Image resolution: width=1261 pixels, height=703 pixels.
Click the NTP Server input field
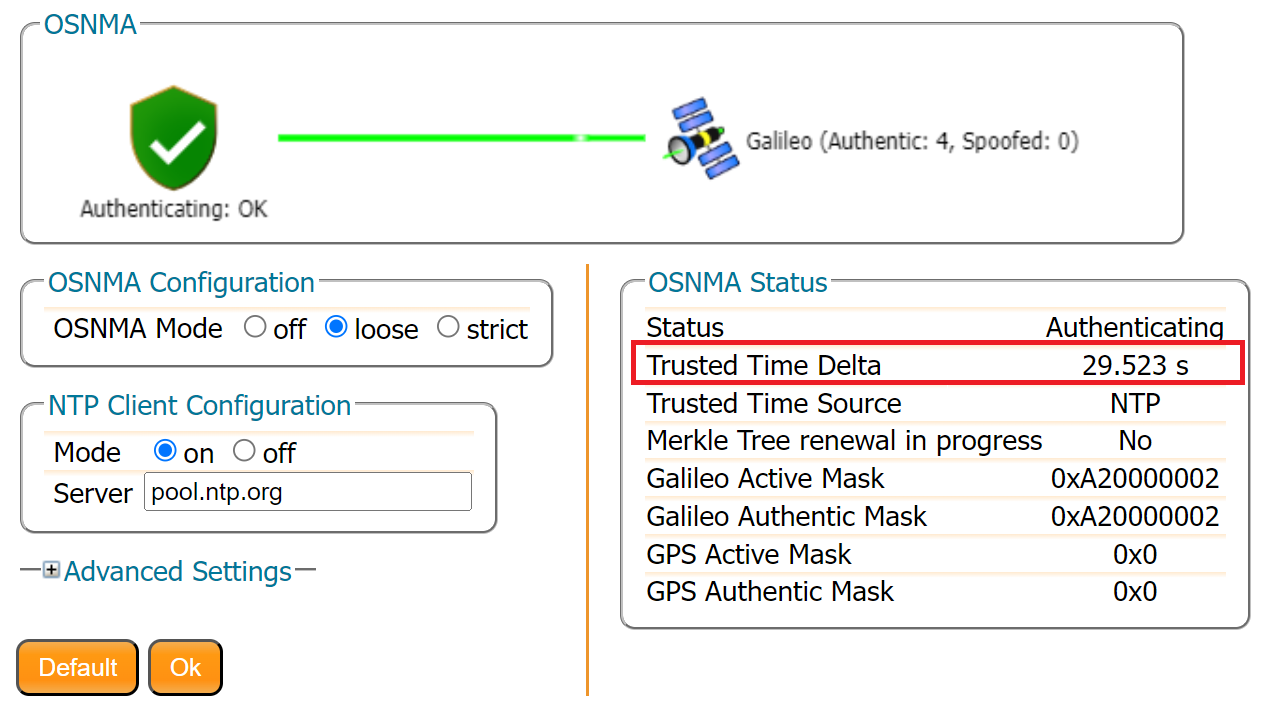point(307,493)
